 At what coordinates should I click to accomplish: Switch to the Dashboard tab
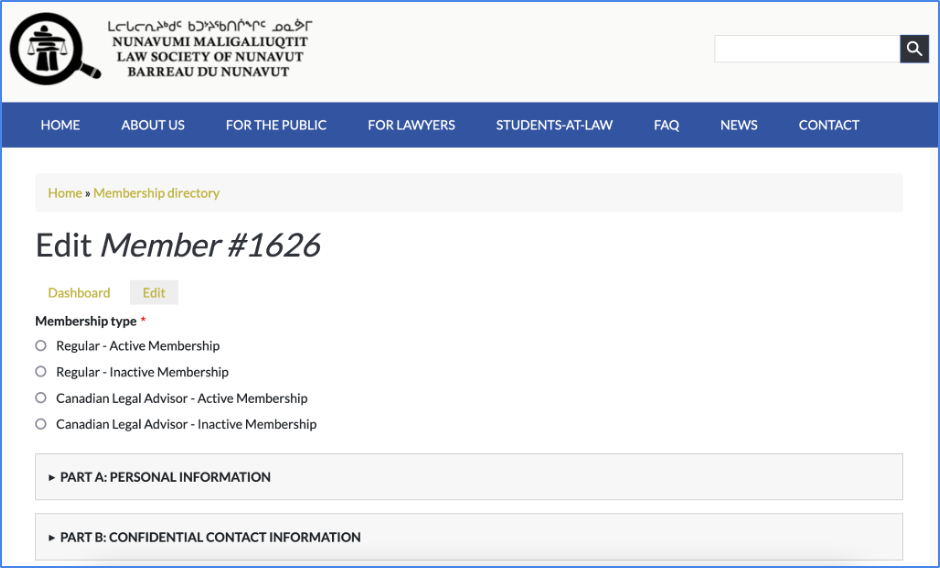tap(79, 293)
